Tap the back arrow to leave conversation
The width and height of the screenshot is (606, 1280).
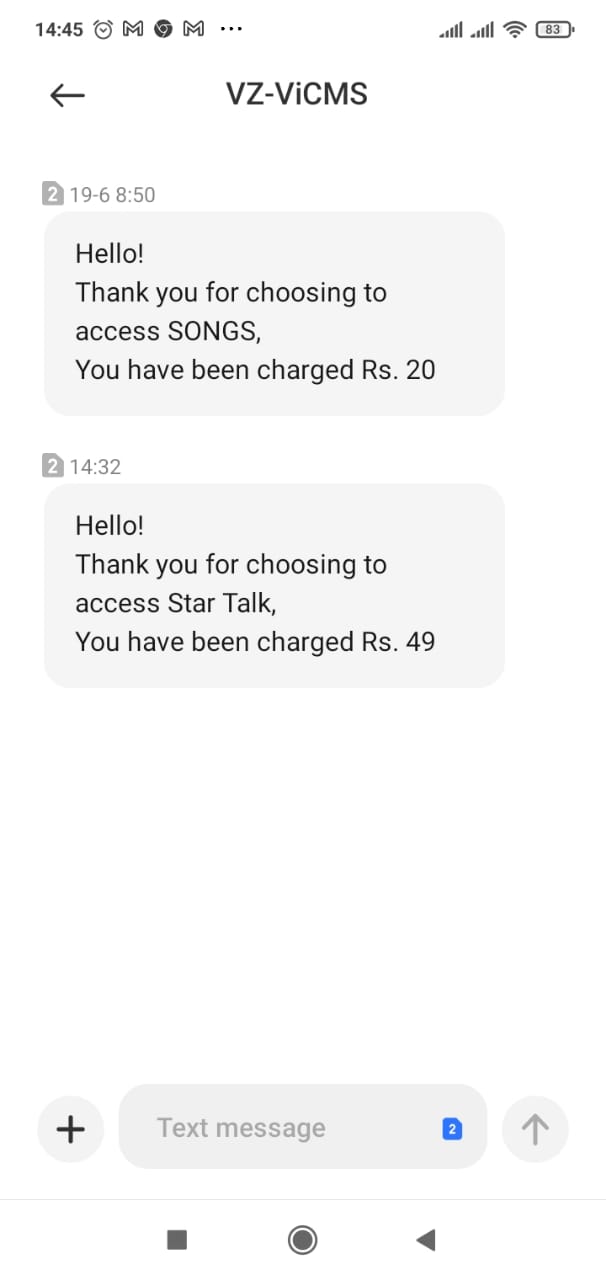click(x=67, y=95)
